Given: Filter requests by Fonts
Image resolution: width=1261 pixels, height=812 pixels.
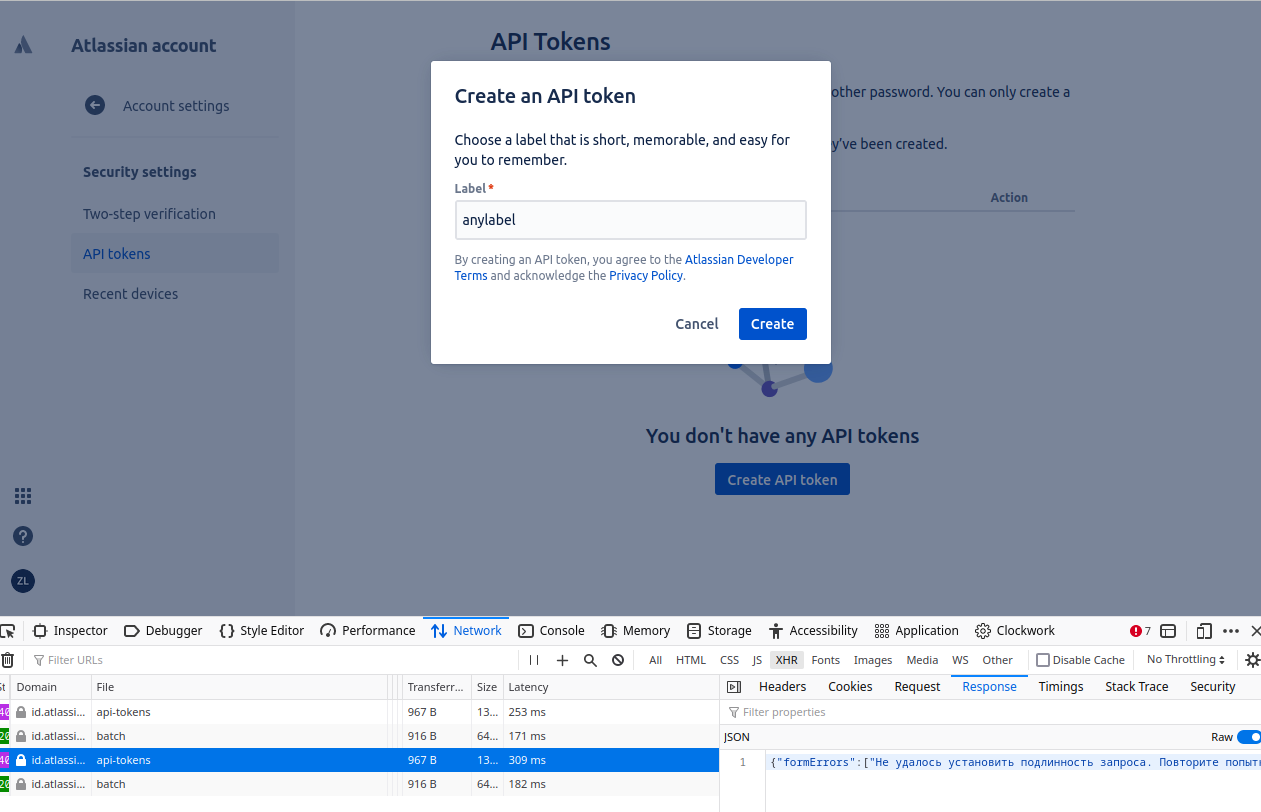Looking at the screenshot, I should 826,660.
